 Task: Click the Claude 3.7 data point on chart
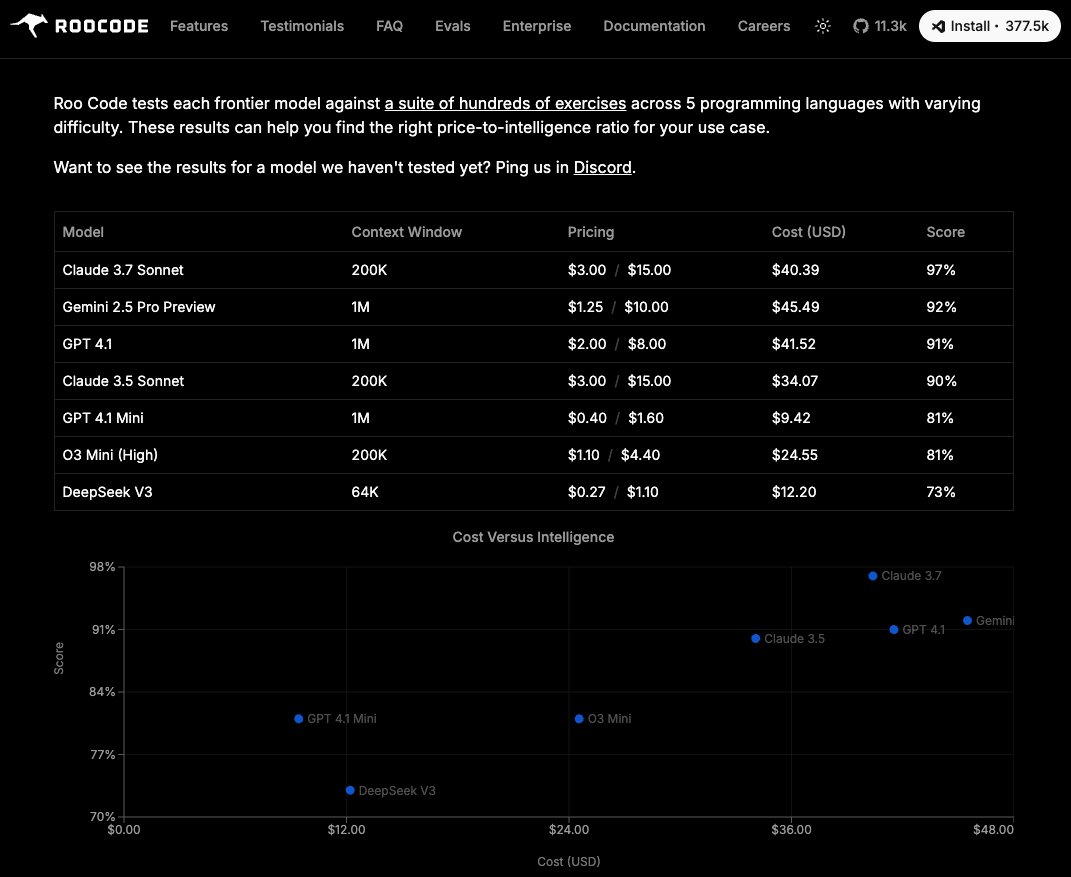pyautogui.click(x=872, y=576)
